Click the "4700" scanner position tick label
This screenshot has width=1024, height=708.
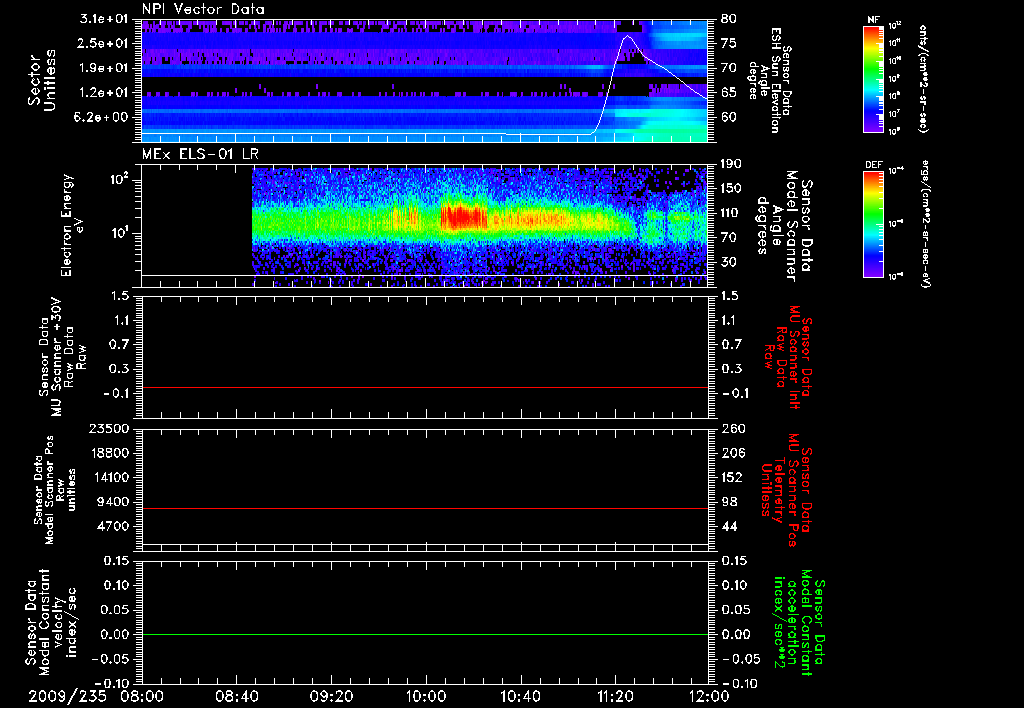[x=115, y=526]
